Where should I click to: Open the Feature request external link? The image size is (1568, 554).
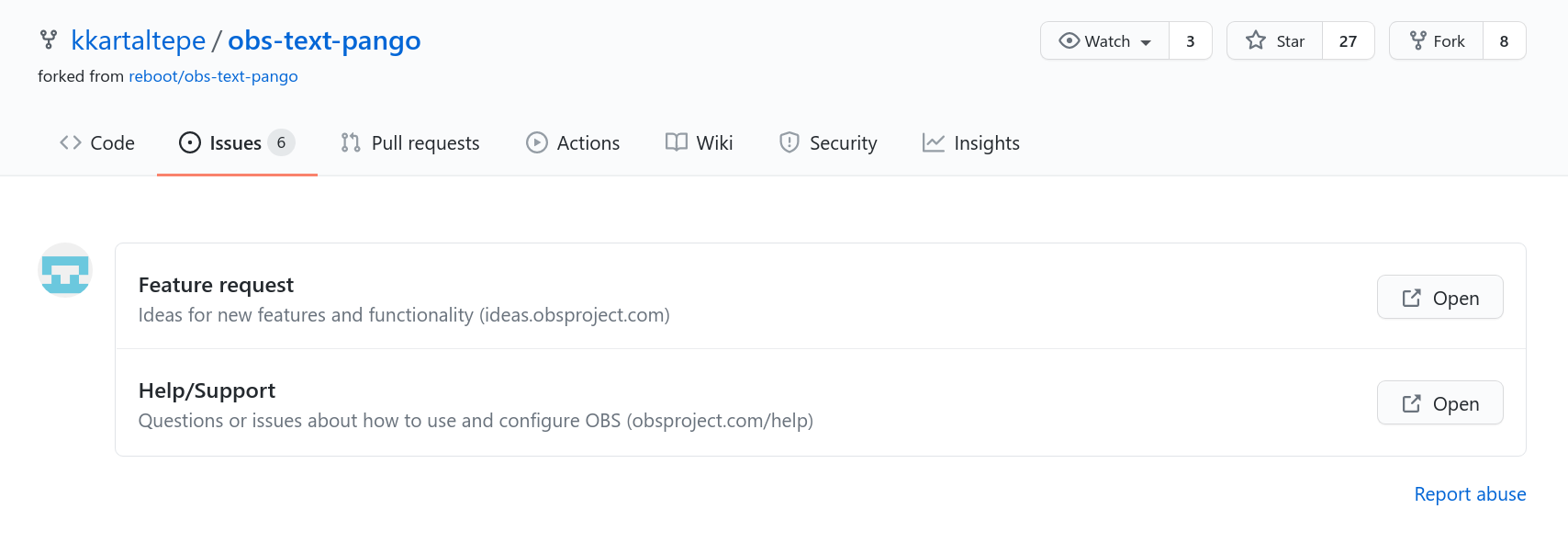coord(1440,298)
